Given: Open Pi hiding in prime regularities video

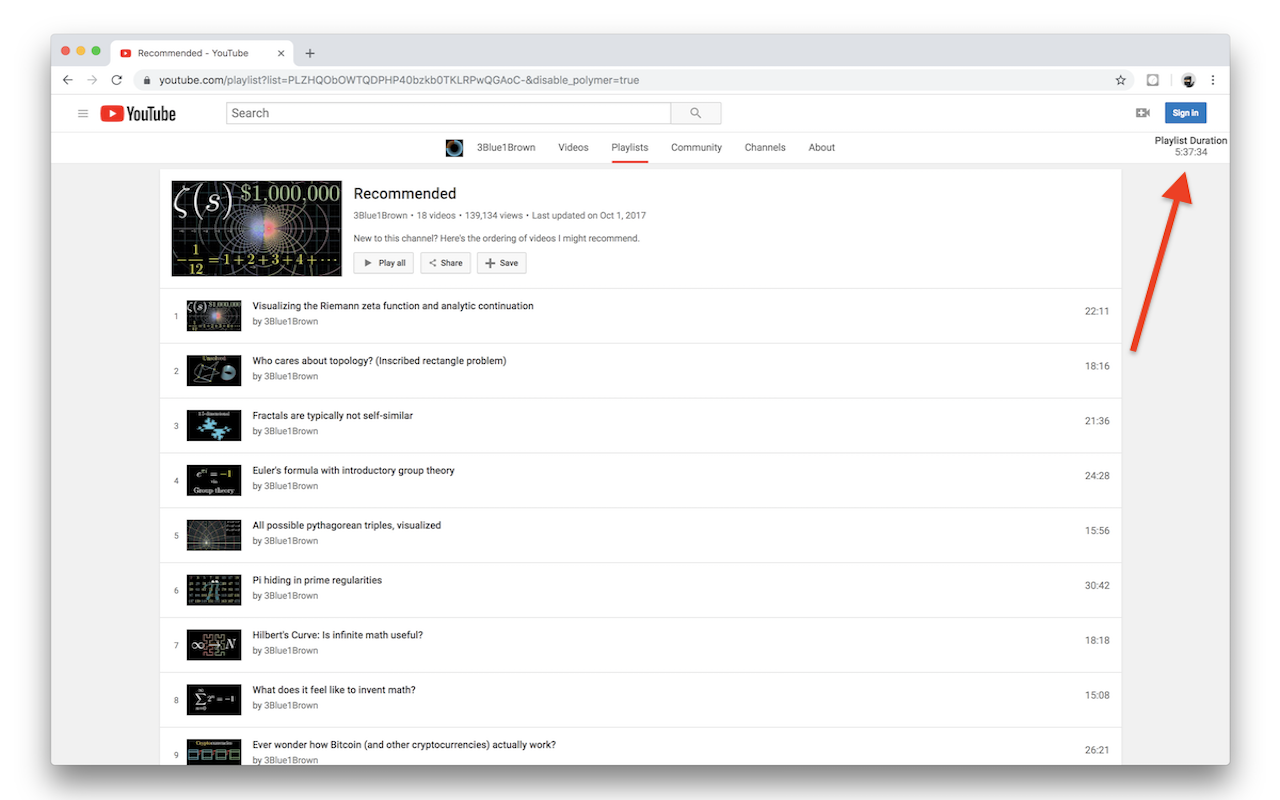Looking at the screenshot, I should [317, 581].
